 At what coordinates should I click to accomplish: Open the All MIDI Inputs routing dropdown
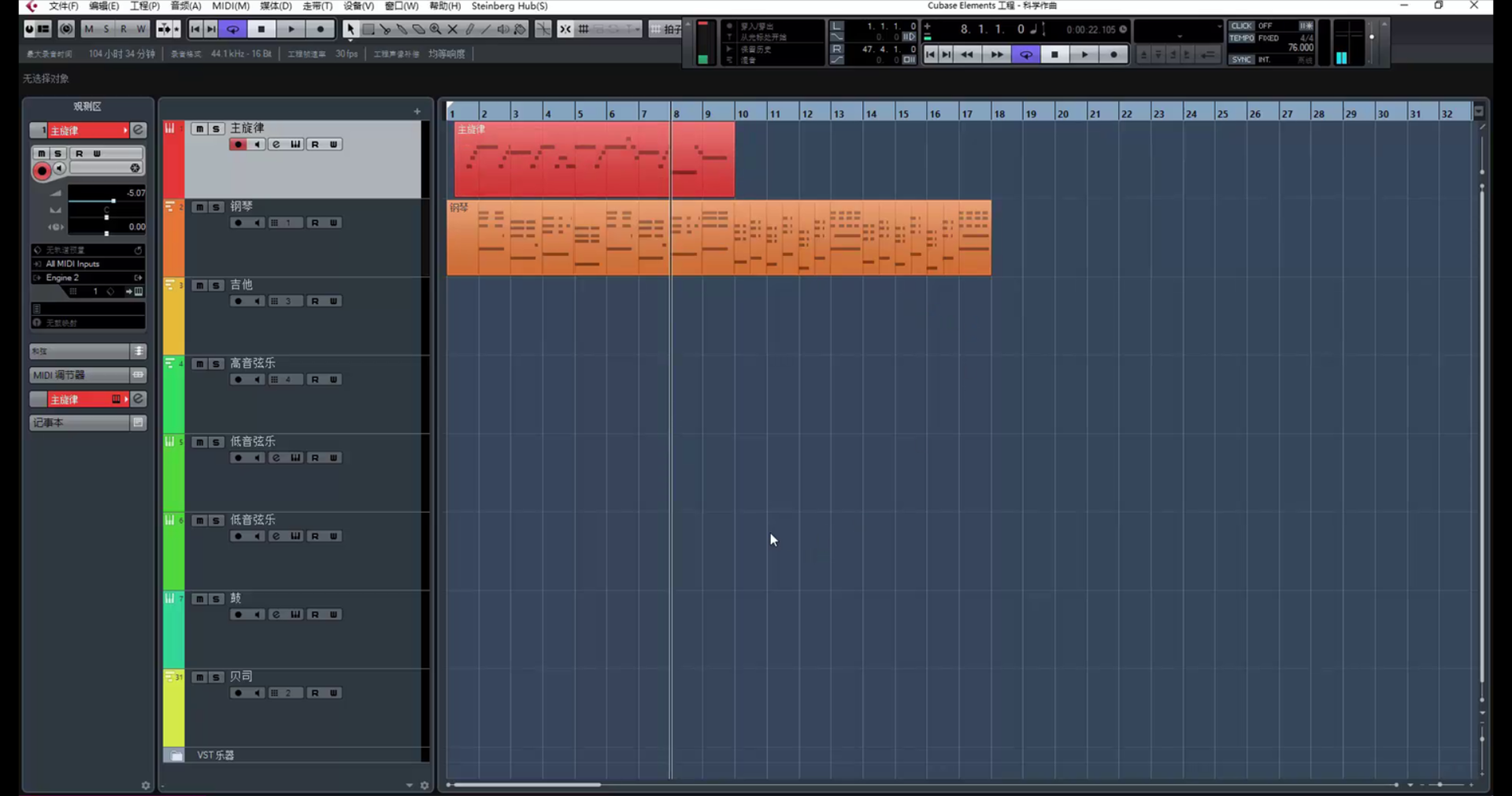(88, 264)
